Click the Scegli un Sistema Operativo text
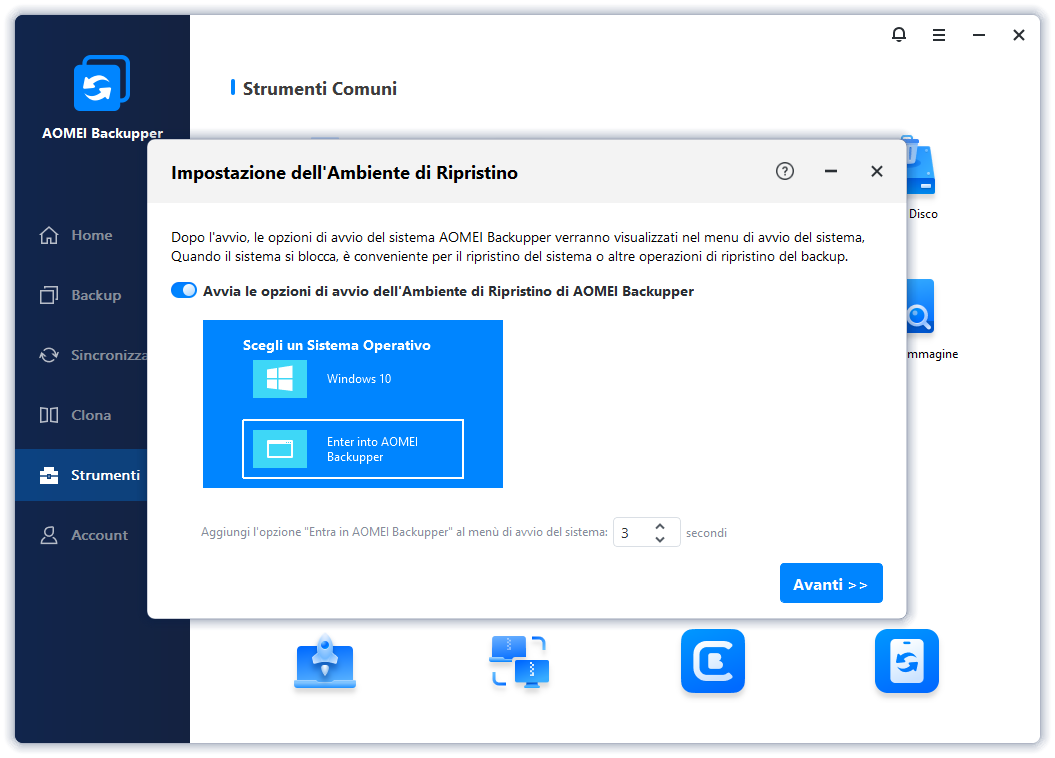The height and width of the screenshot is (758, 1055). click(336, 345)
